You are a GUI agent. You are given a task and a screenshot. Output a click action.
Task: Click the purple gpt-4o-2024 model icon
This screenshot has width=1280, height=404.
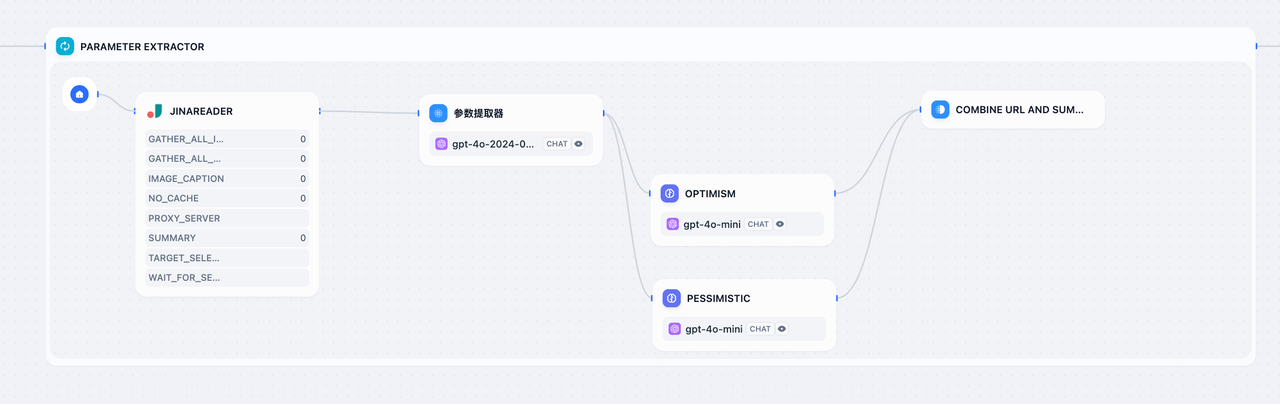coord(441,144)
